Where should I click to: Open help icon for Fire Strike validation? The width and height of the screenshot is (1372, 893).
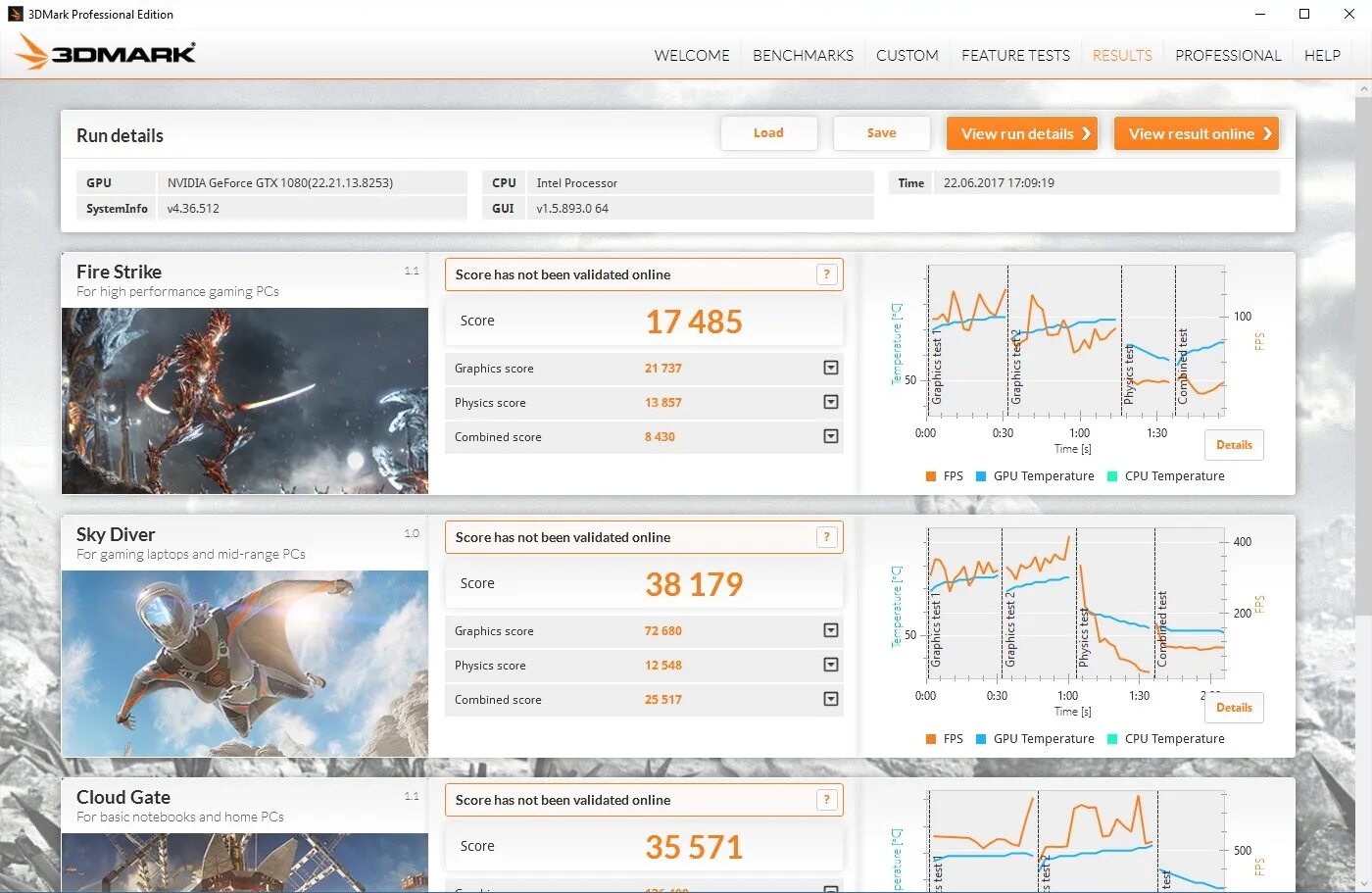click(827, 274)
